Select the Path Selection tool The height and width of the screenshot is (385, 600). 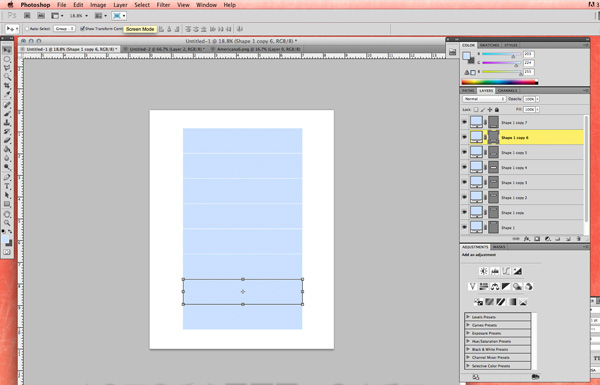(x=7, y=195)
